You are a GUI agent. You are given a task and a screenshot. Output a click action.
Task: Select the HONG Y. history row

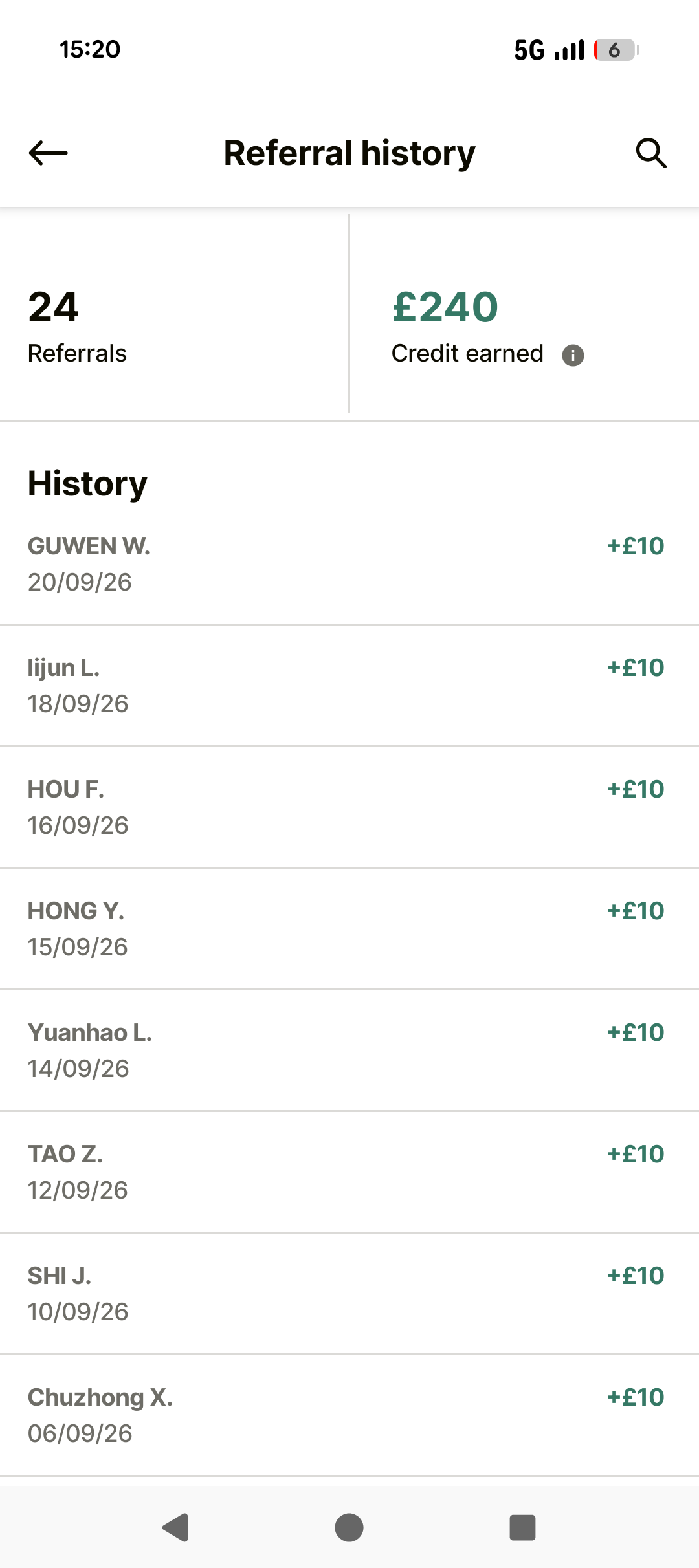click(x=349, y=929)
